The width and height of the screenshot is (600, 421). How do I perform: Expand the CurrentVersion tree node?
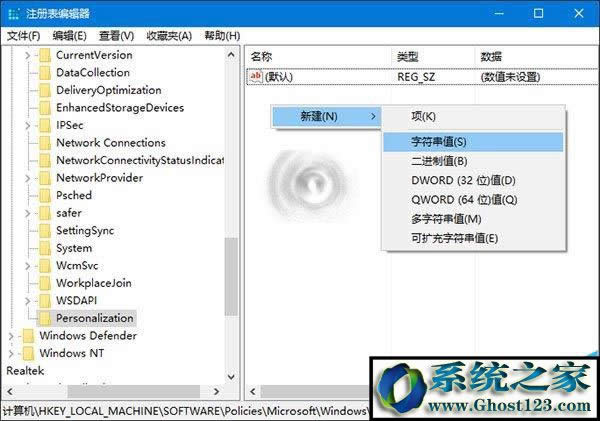pos(28,55)
